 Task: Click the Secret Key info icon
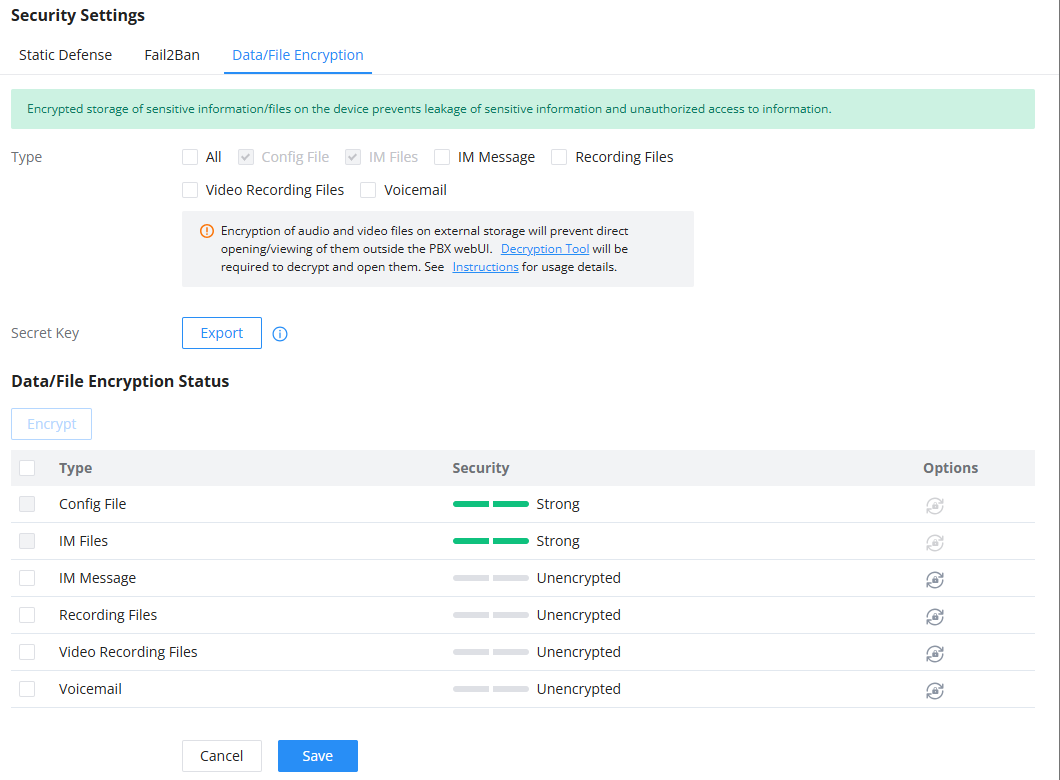pos(280,334)
